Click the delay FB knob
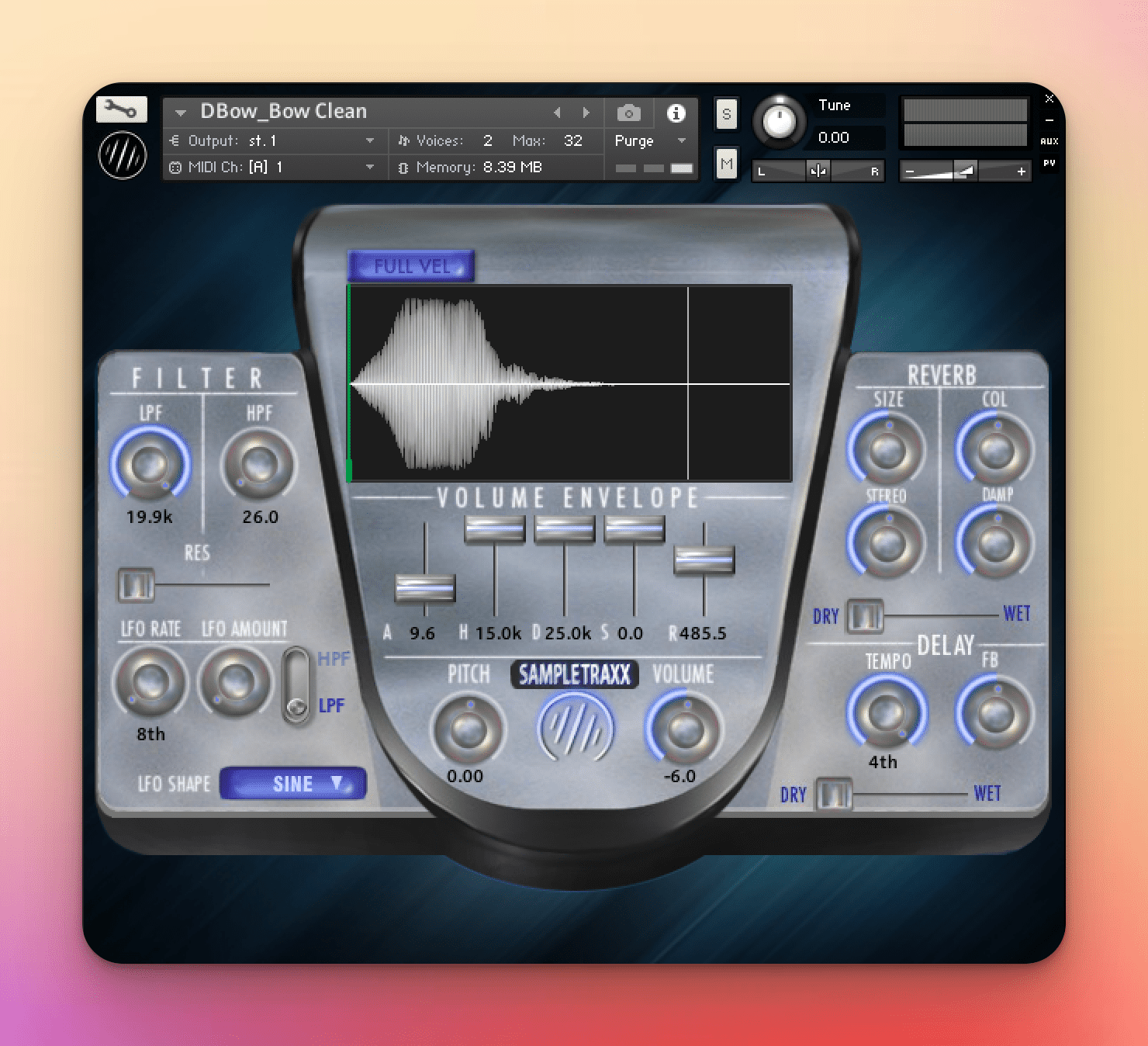Screen dimensions: 1148x1046 [x=995, y=713]
